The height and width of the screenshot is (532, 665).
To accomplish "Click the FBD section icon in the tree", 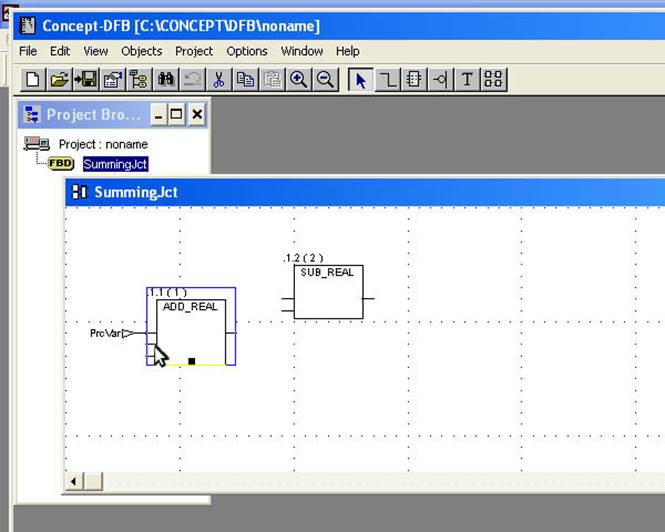I will click(x=61, y=164).
